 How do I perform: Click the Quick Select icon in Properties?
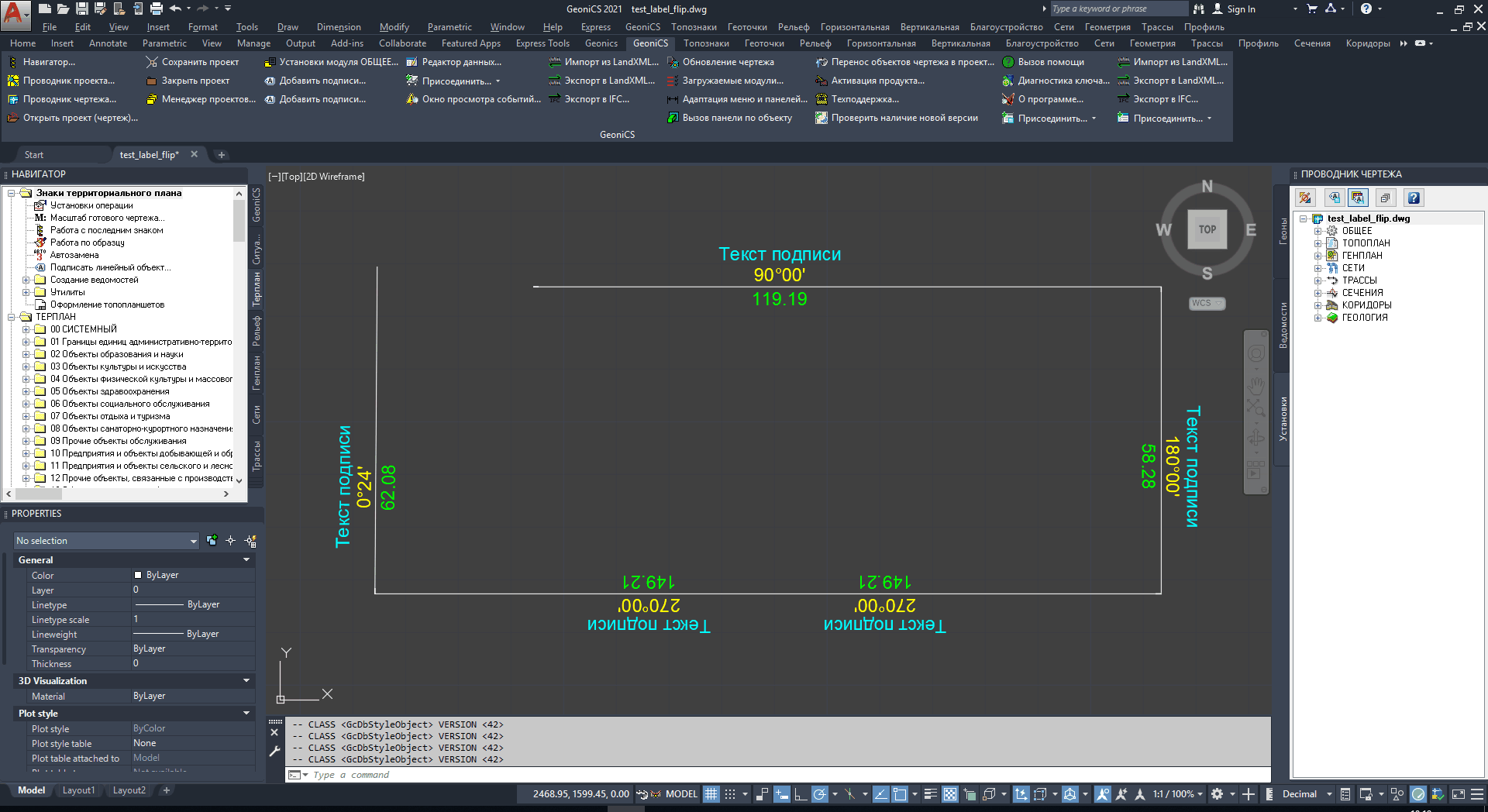[x=250, y=541]
